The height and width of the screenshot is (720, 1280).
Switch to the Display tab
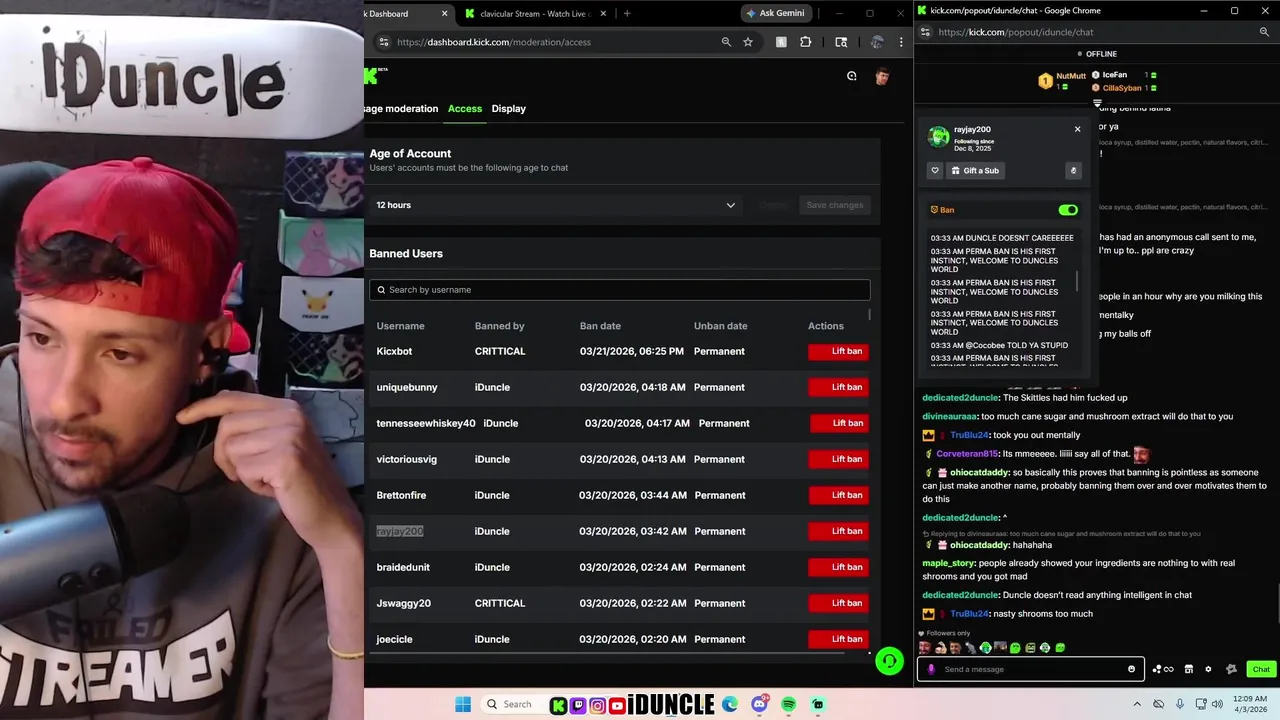pos(508,108)
